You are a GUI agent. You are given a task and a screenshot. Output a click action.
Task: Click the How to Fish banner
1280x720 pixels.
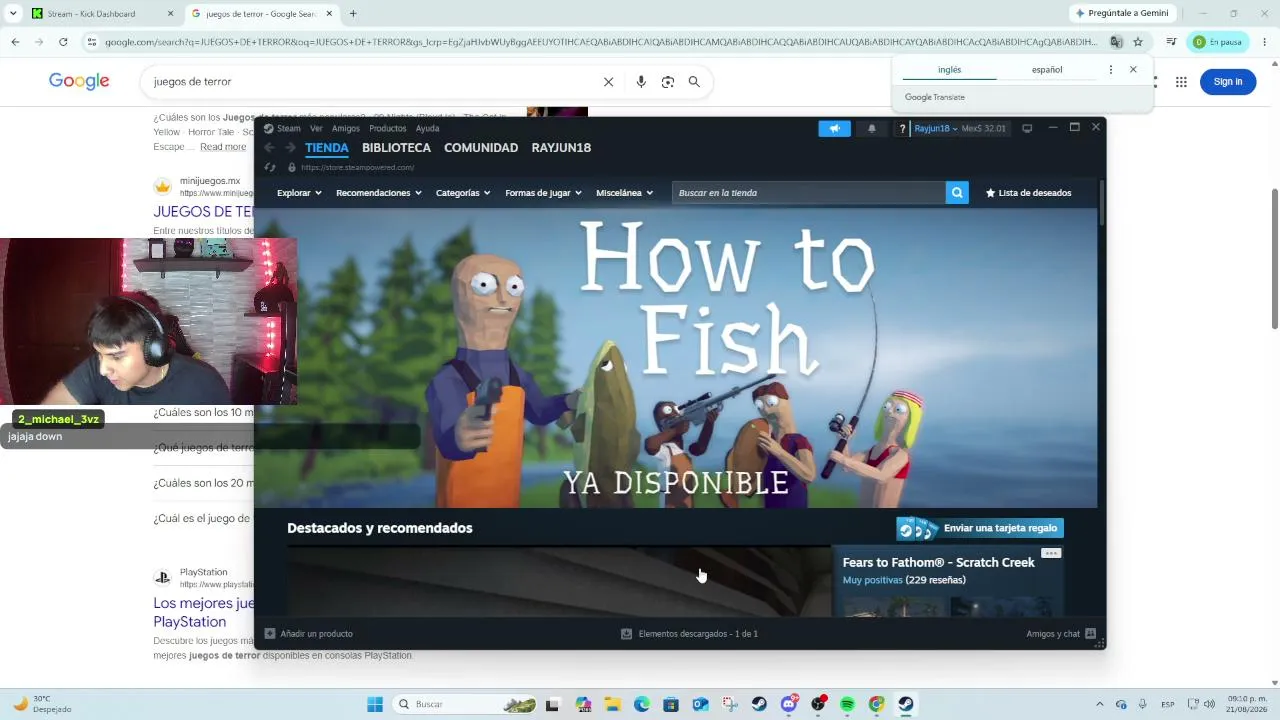(675, 358)
